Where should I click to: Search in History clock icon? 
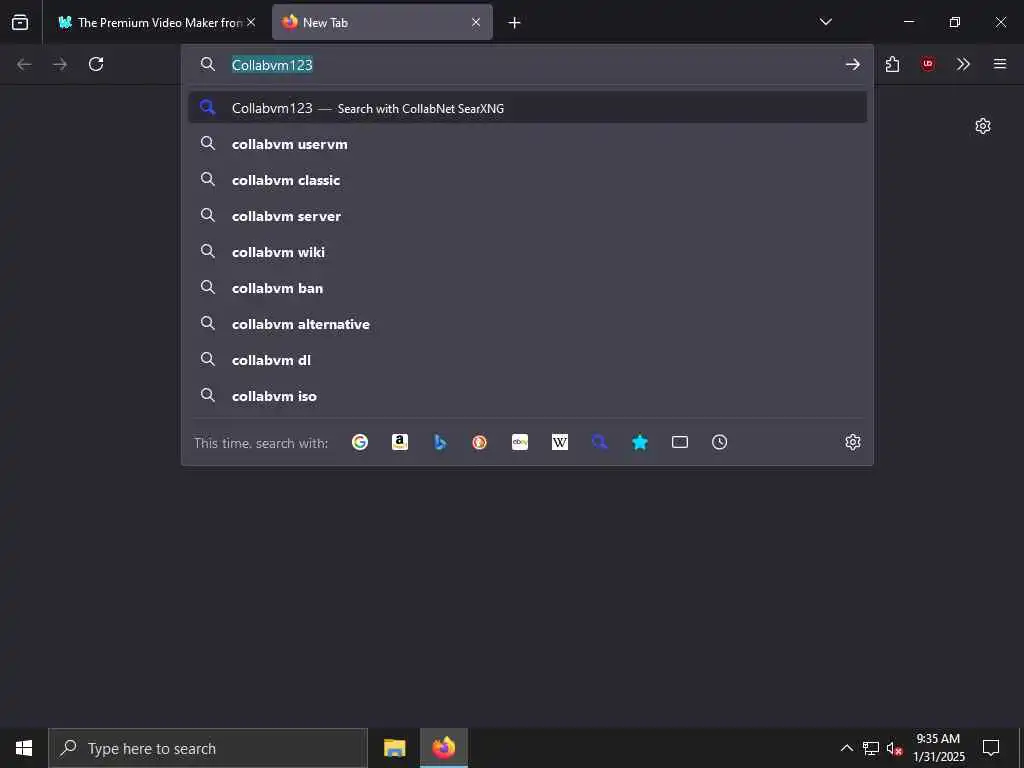coord(720,442)
